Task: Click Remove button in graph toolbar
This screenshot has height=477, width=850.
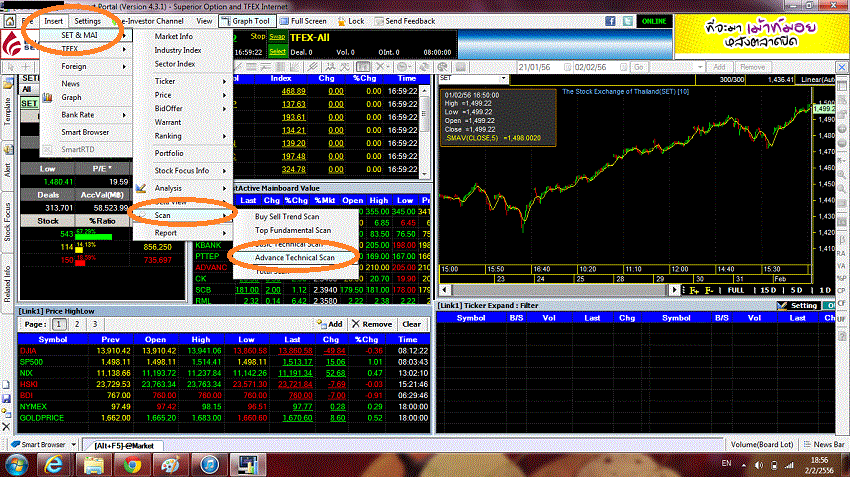Action: click(753, 67)
